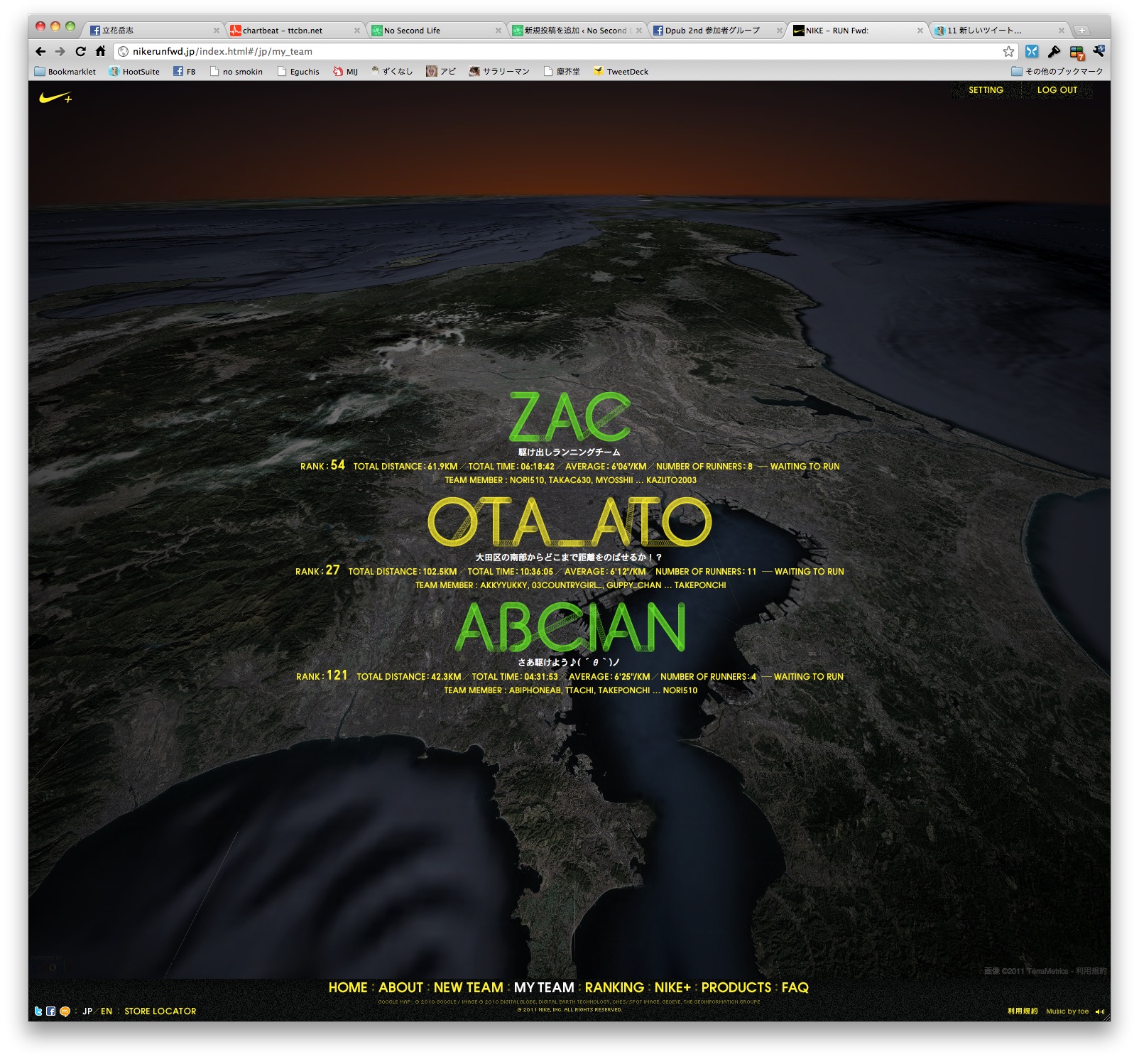Open the colored grid extension with badge 7

point(1077,52)
